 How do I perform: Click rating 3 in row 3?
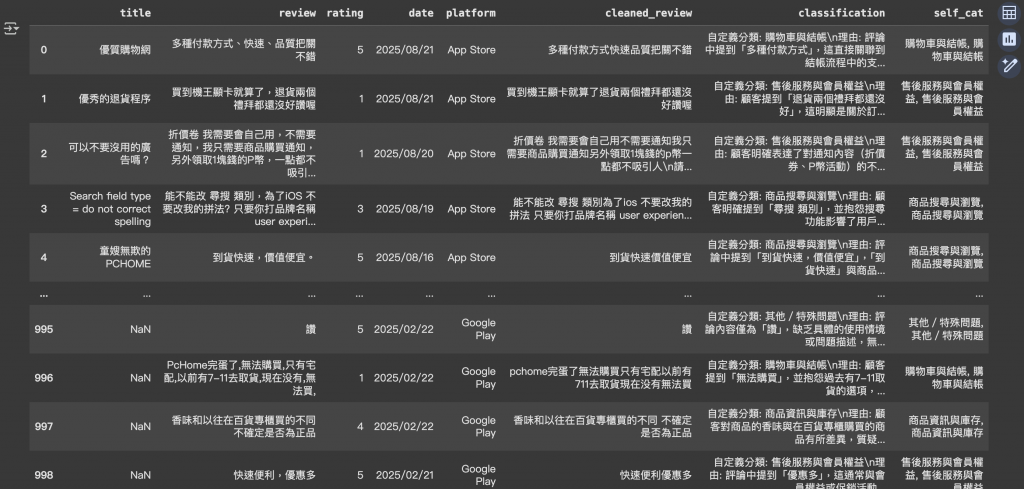[360, 209]
